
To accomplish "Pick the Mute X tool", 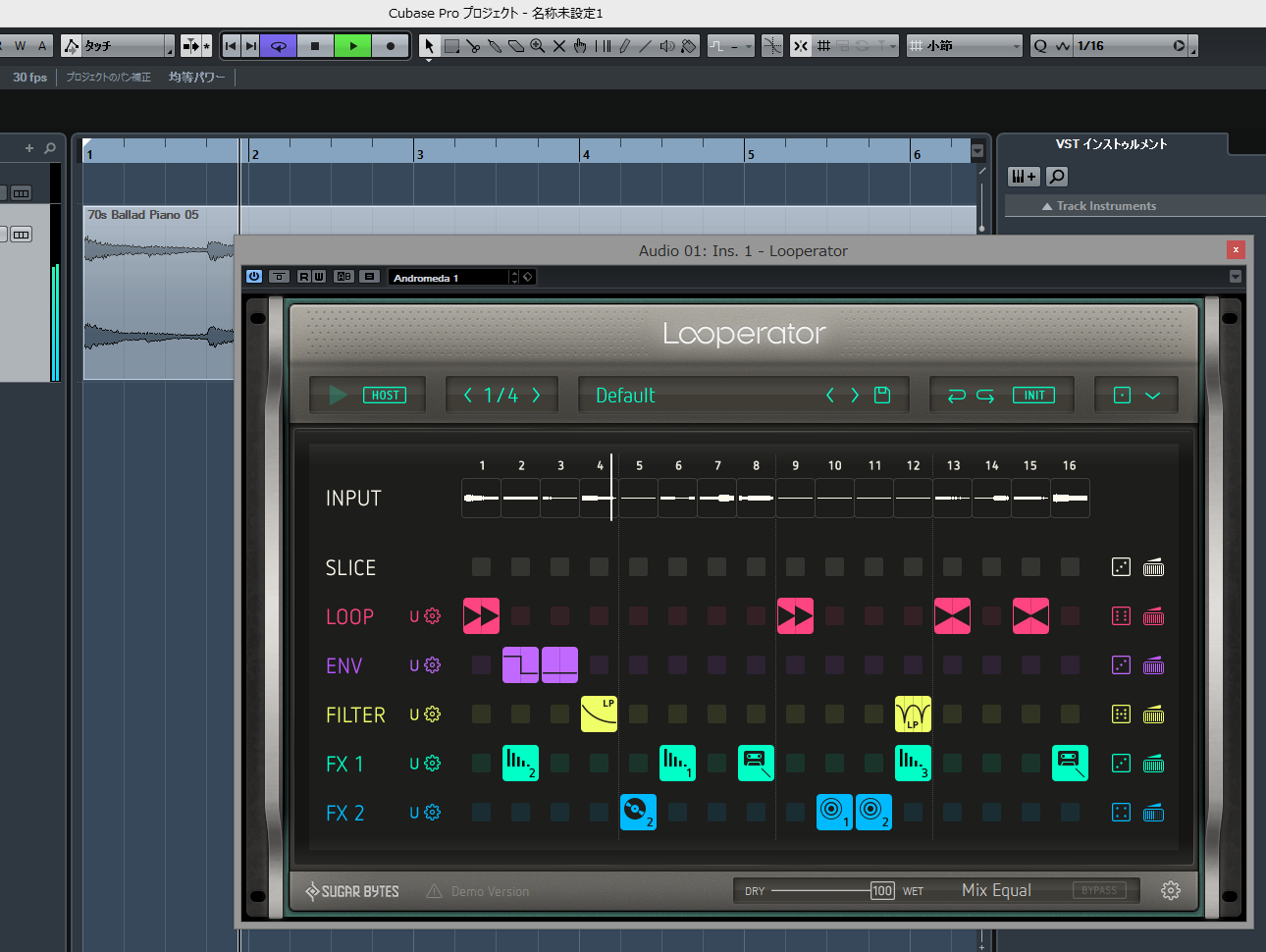I will click(x=559, y=46).
